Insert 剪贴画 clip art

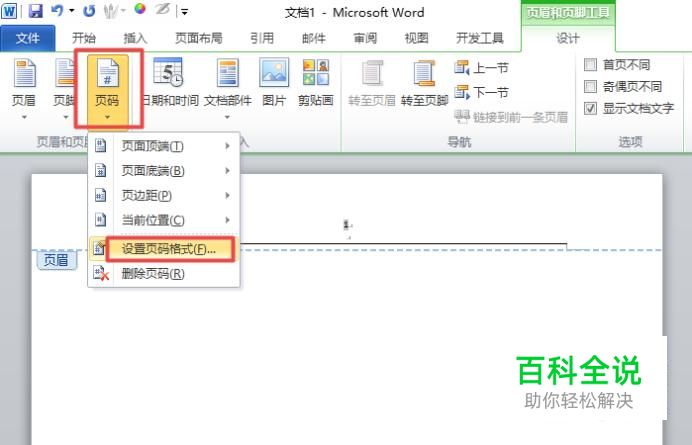316,83
